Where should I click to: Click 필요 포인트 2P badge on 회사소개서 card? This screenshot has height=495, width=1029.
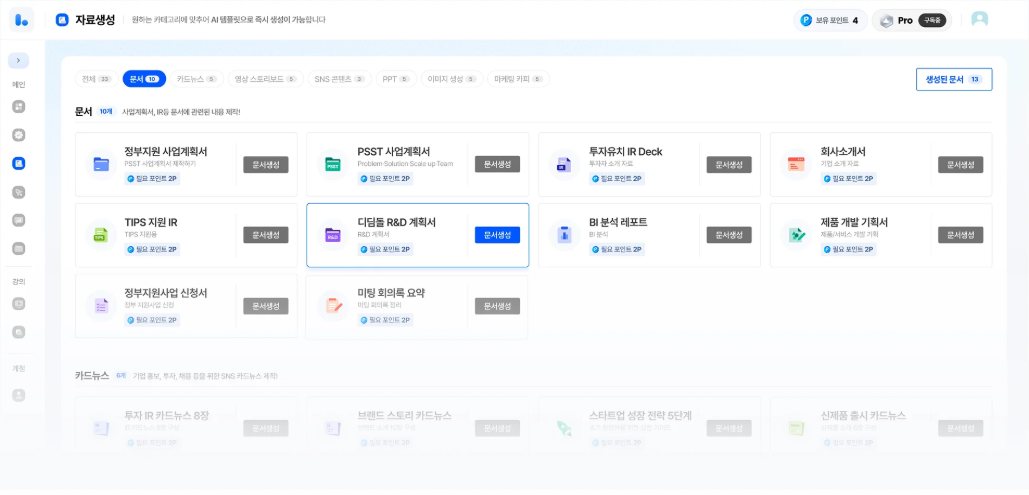pos(849,179)
